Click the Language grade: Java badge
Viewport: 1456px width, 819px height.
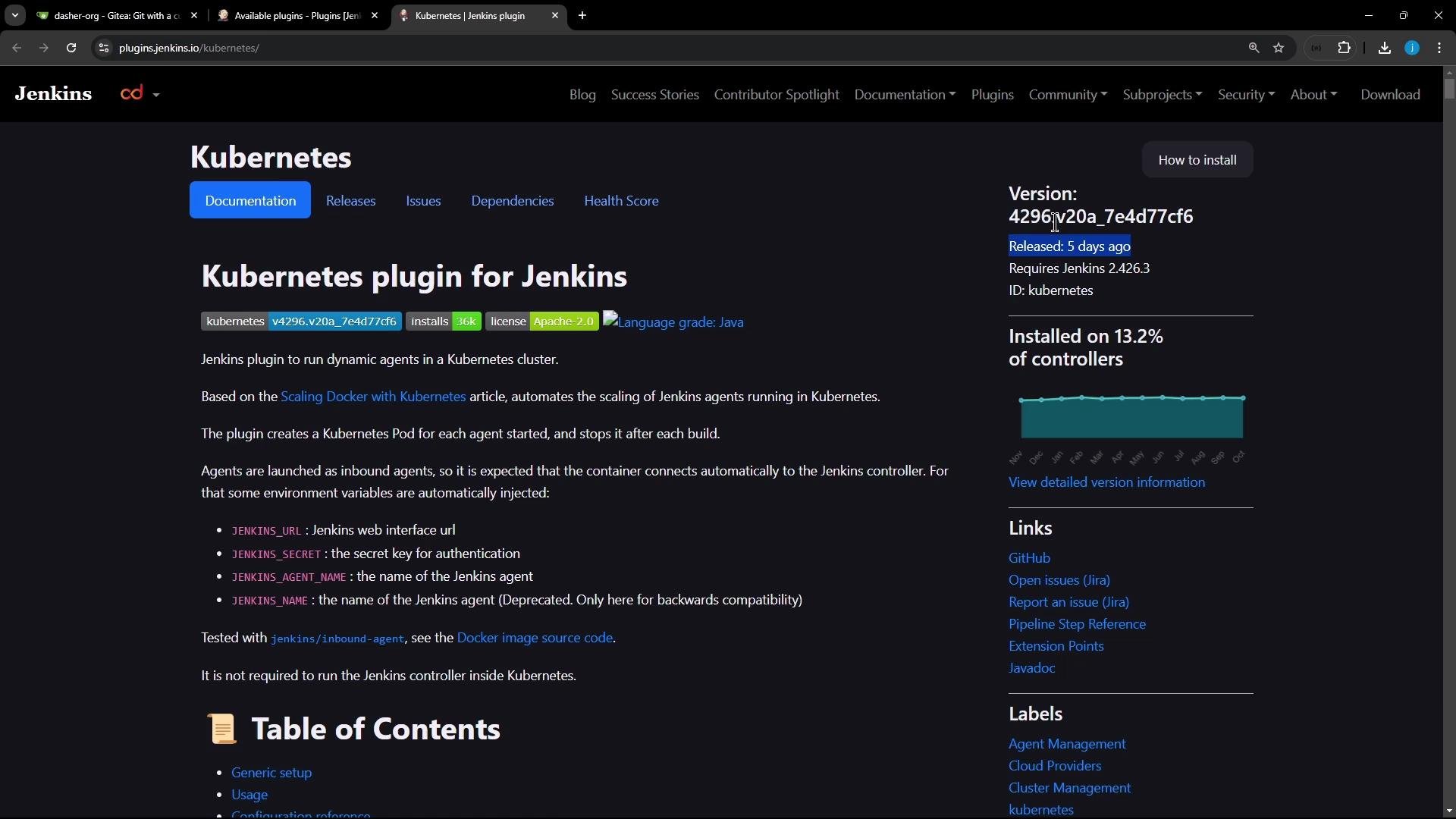tap(673, 322)
